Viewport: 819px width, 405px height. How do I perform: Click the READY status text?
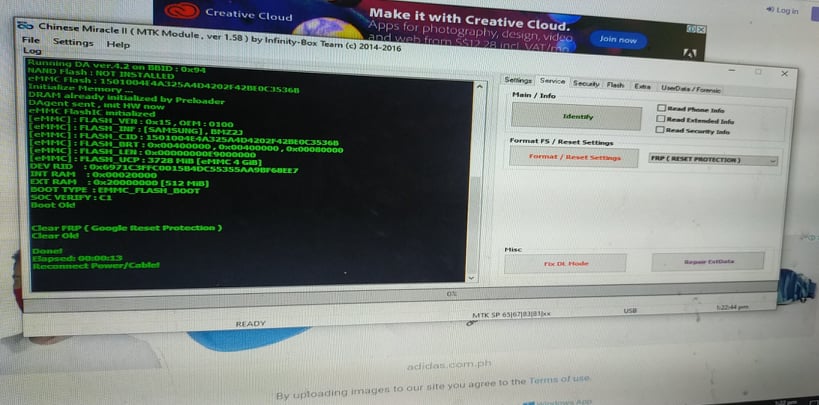coord(250,324)
